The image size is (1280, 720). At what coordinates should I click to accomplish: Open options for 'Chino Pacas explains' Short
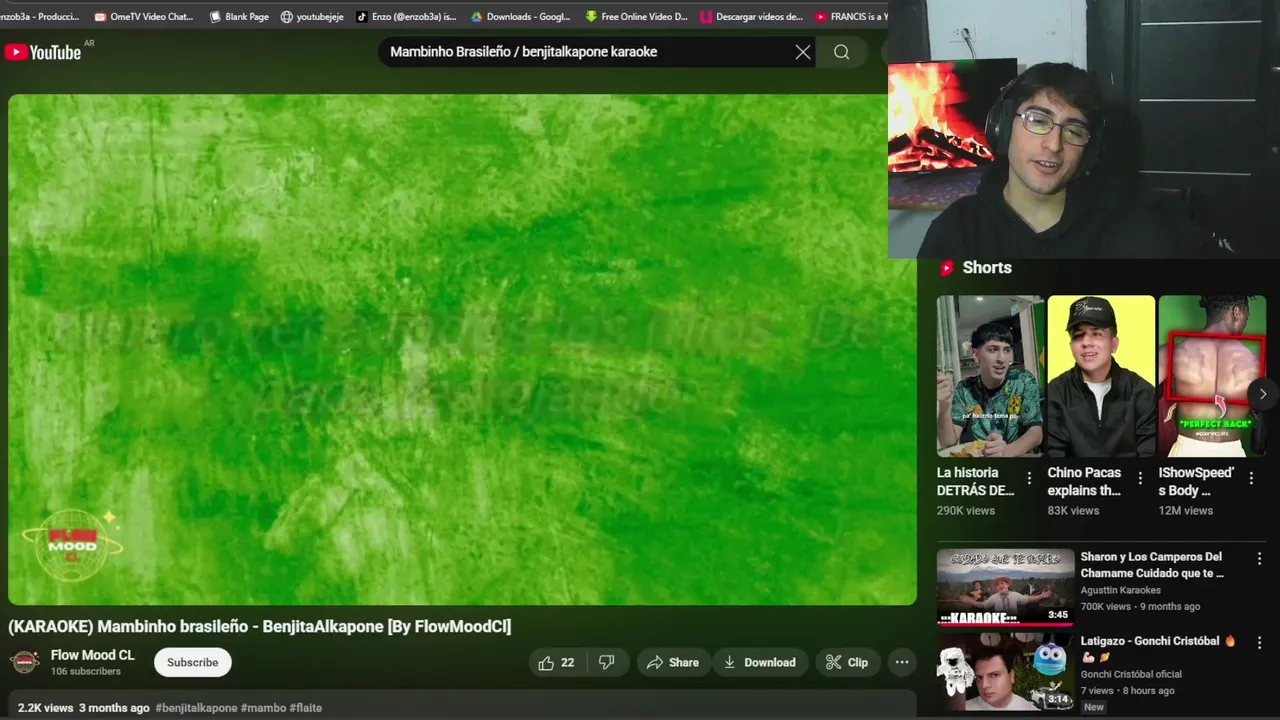tap(1140, 479)
